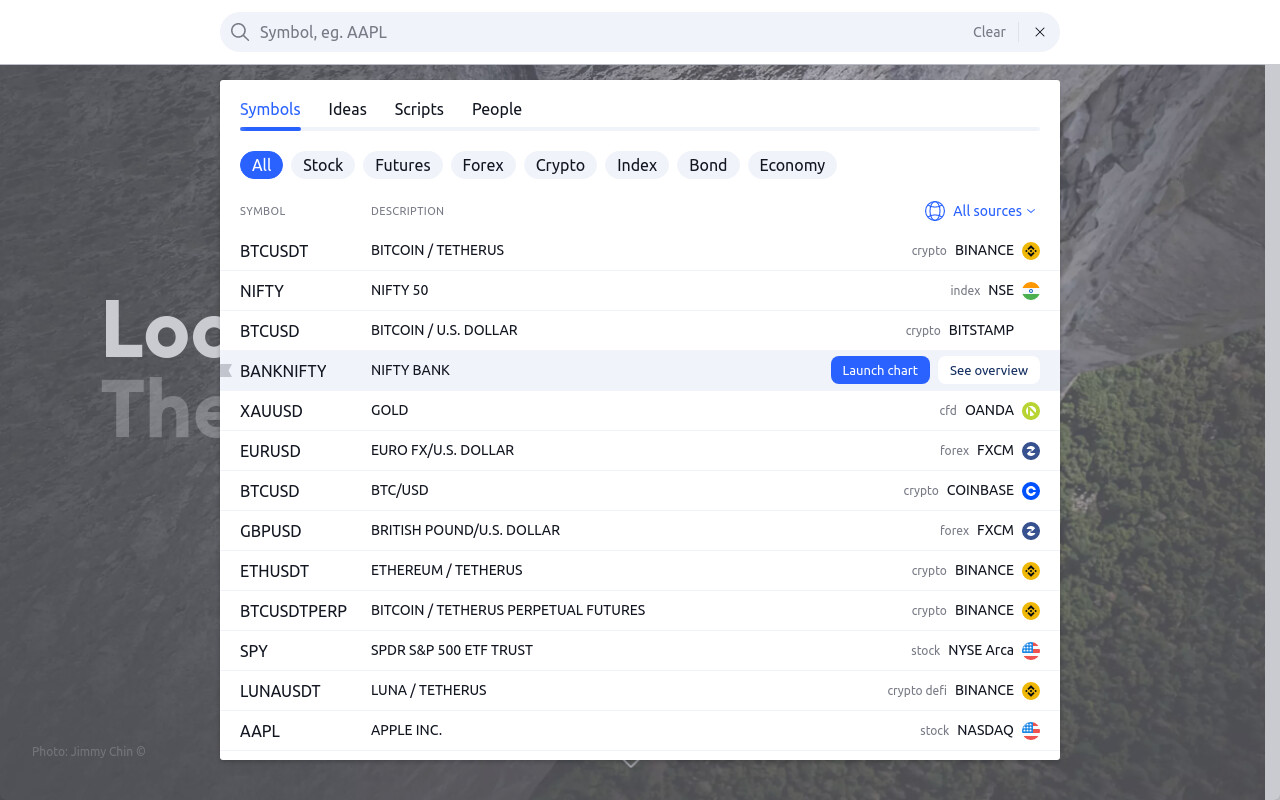Click the GOLD description

(389, 410)
